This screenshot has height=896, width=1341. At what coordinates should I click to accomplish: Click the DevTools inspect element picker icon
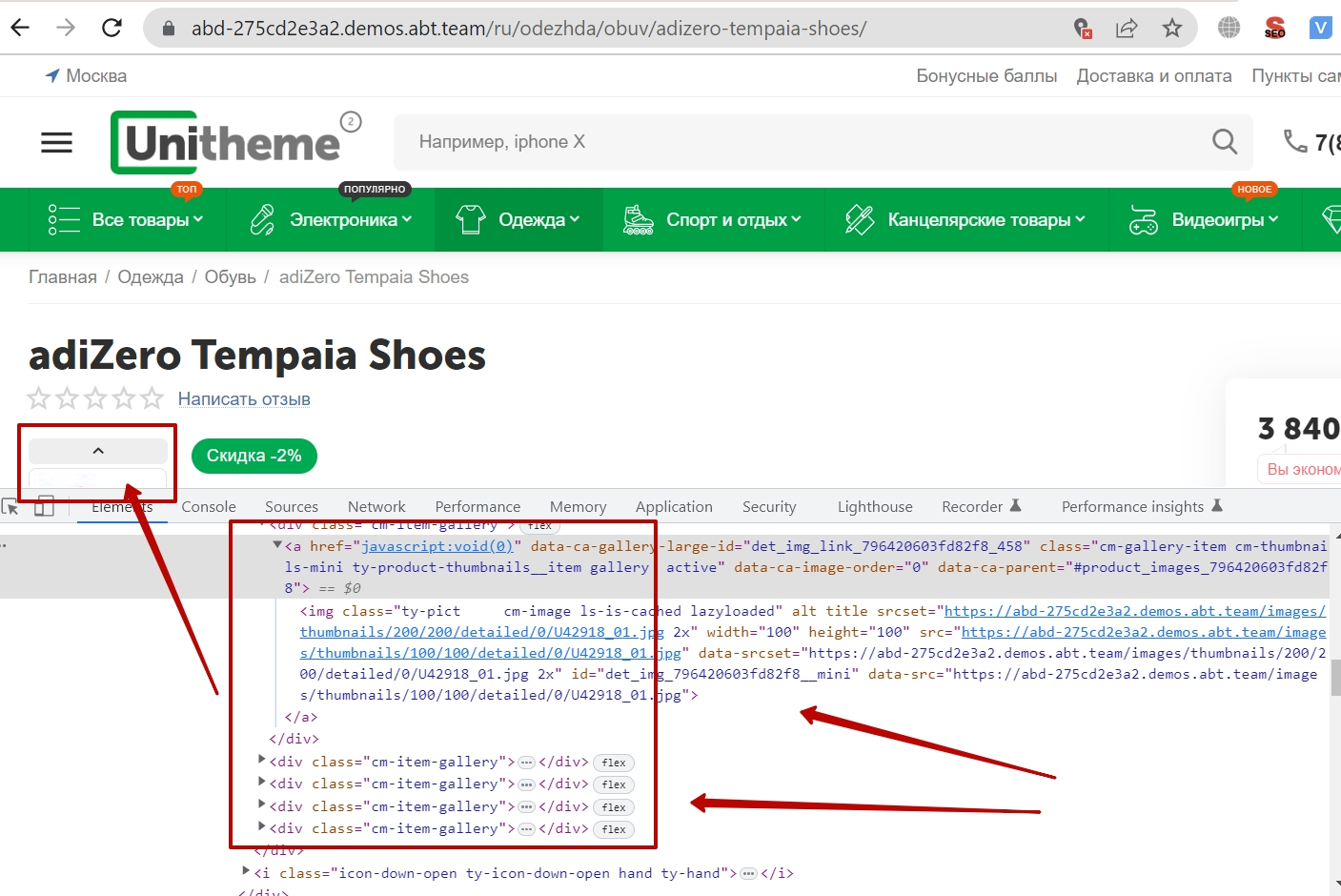pos(11,507)
